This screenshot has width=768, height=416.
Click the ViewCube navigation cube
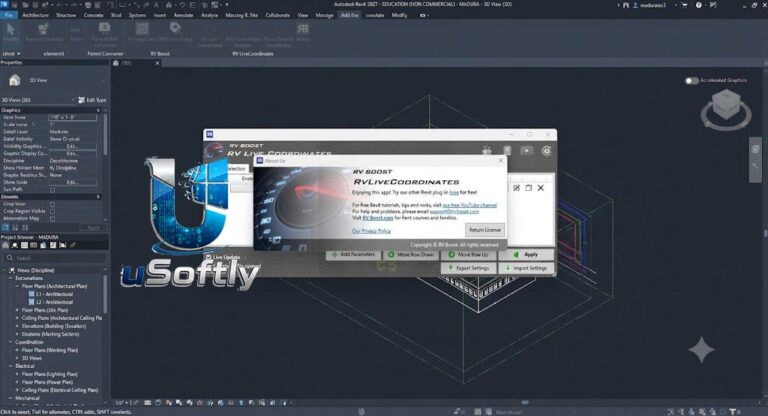tap(725, 104)
